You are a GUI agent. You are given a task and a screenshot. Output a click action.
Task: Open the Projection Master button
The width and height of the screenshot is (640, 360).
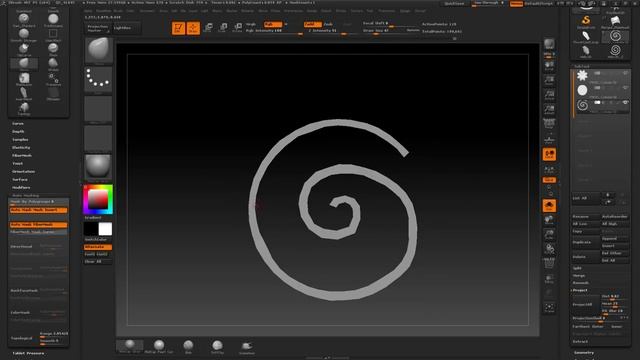(98, 28)
